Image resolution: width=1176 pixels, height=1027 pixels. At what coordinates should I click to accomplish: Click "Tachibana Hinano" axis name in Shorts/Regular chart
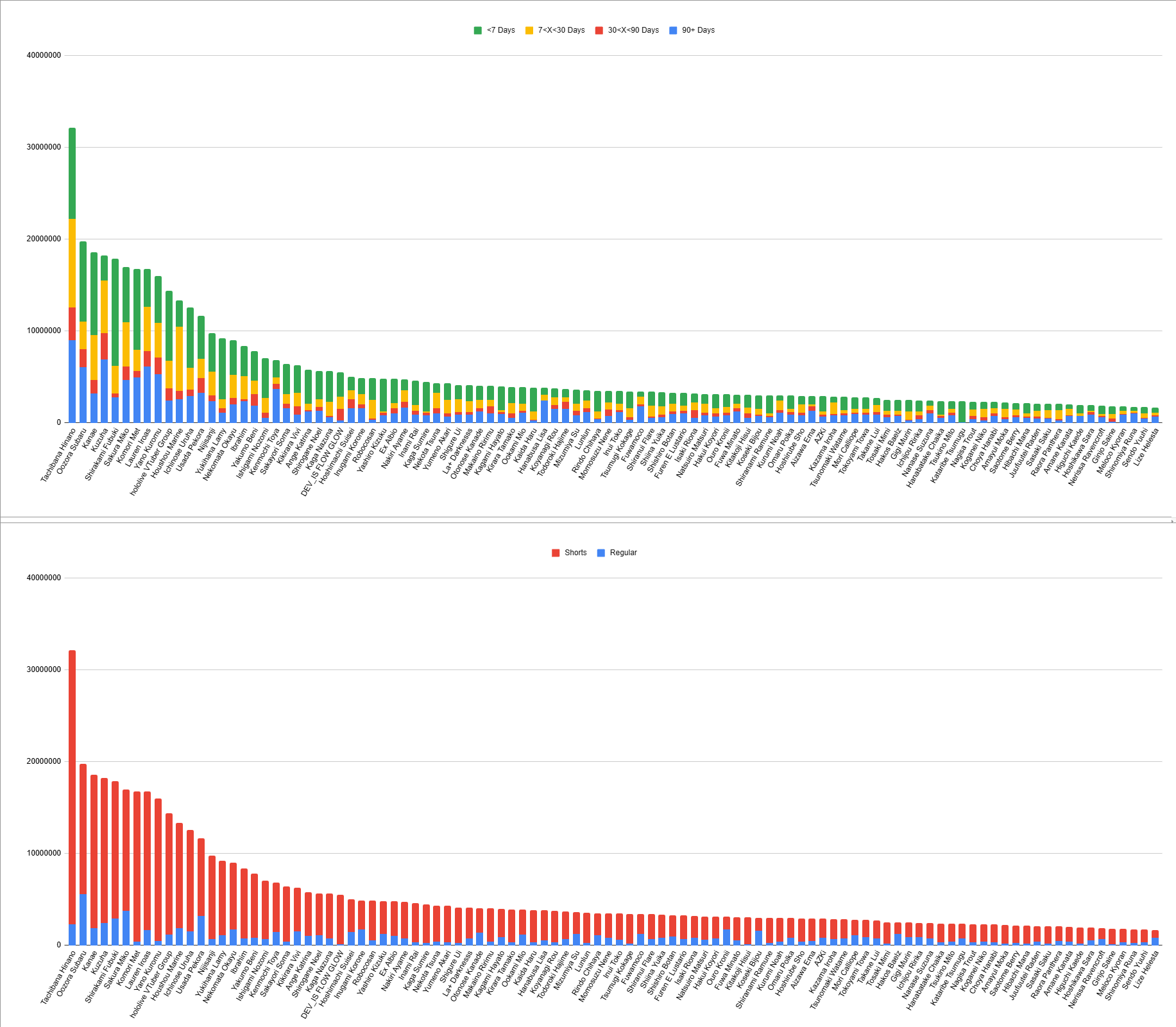[58, 978]
